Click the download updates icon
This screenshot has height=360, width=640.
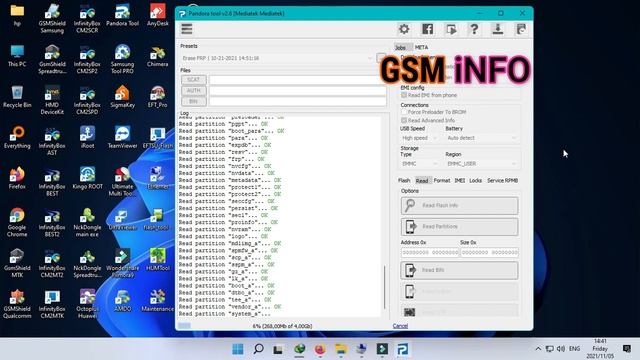(498, 29)
